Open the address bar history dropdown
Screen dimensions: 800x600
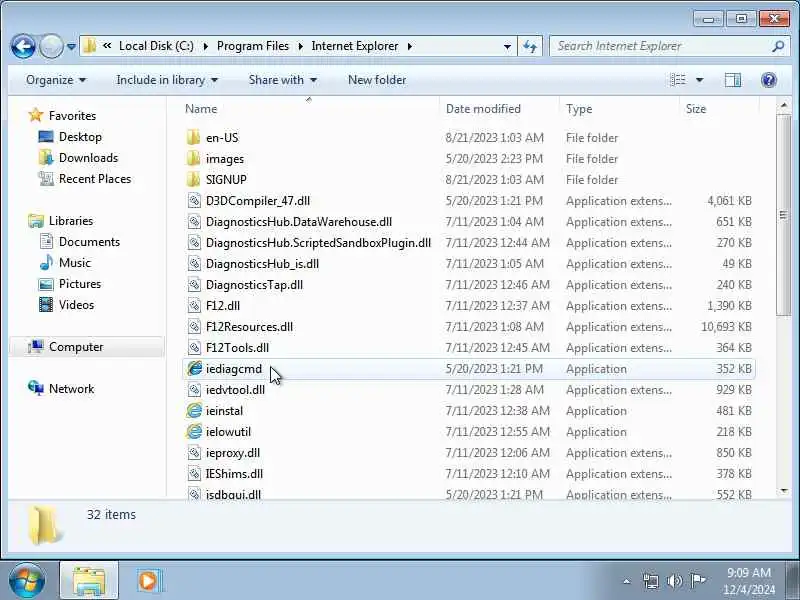[x=507, y=46]
